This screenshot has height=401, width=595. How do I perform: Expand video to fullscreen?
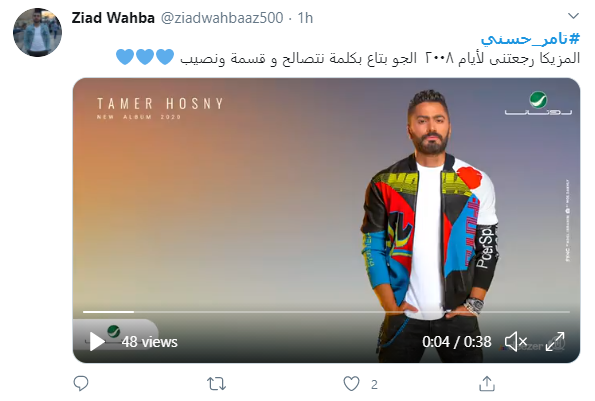(555, 341)
